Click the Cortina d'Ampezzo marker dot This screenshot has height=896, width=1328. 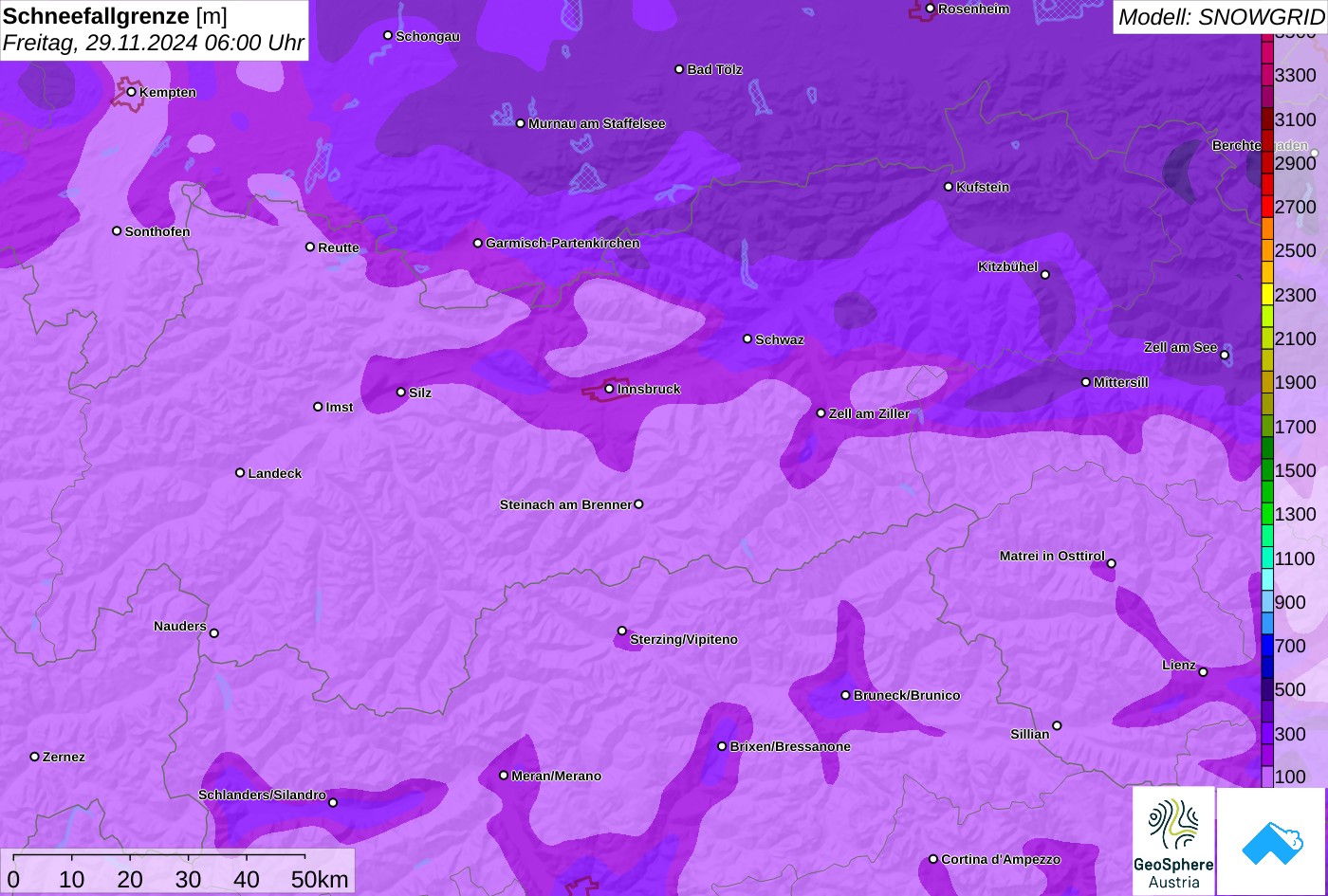pyautogui.click(x=933, y=859)
